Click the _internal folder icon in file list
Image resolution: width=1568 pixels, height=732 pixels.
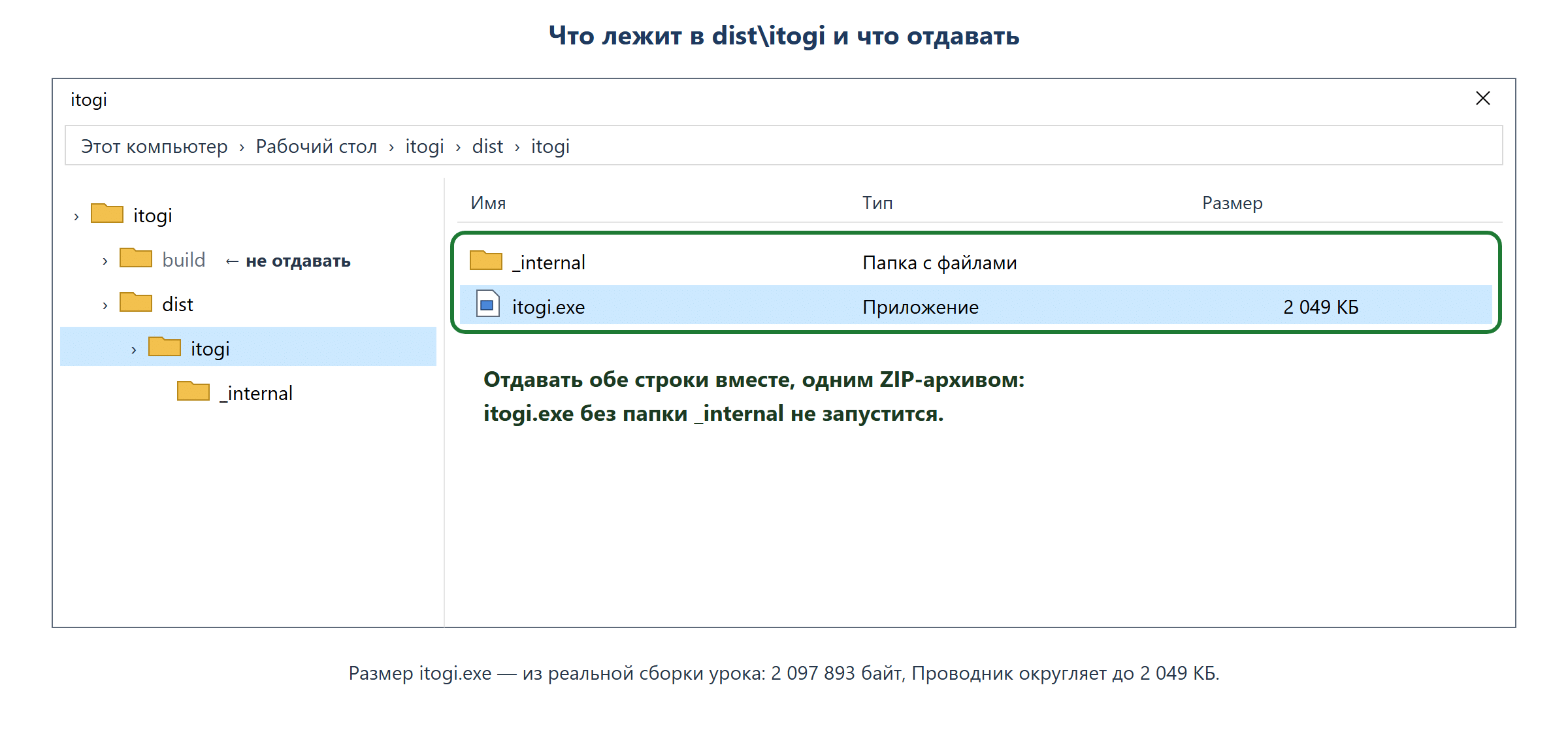click(486, 260)
